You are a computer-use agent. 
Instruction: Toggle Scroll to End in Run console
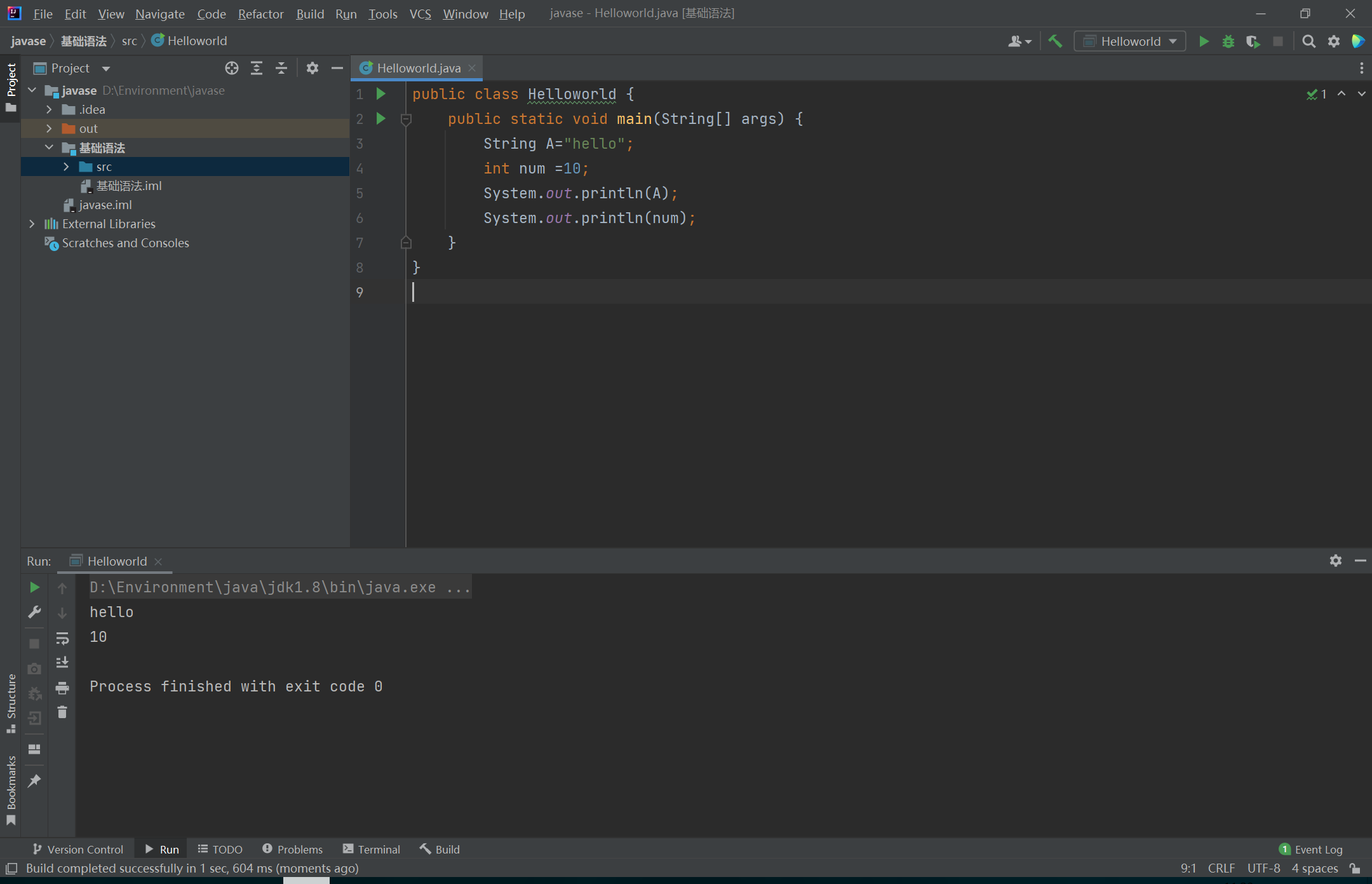[62, 663]
